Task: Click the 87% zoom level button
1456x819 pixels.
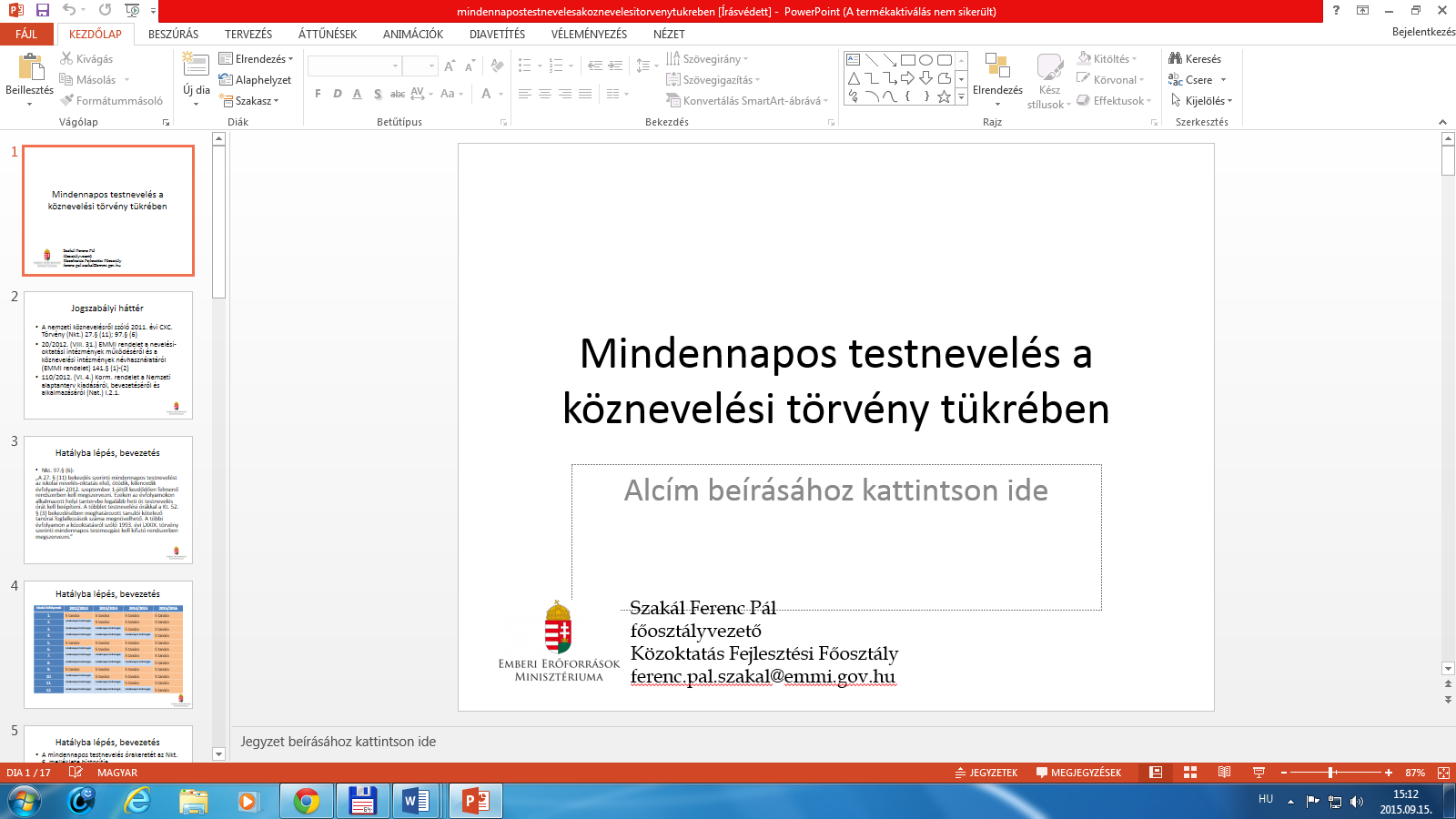Action: click(x=1415, y=773)
